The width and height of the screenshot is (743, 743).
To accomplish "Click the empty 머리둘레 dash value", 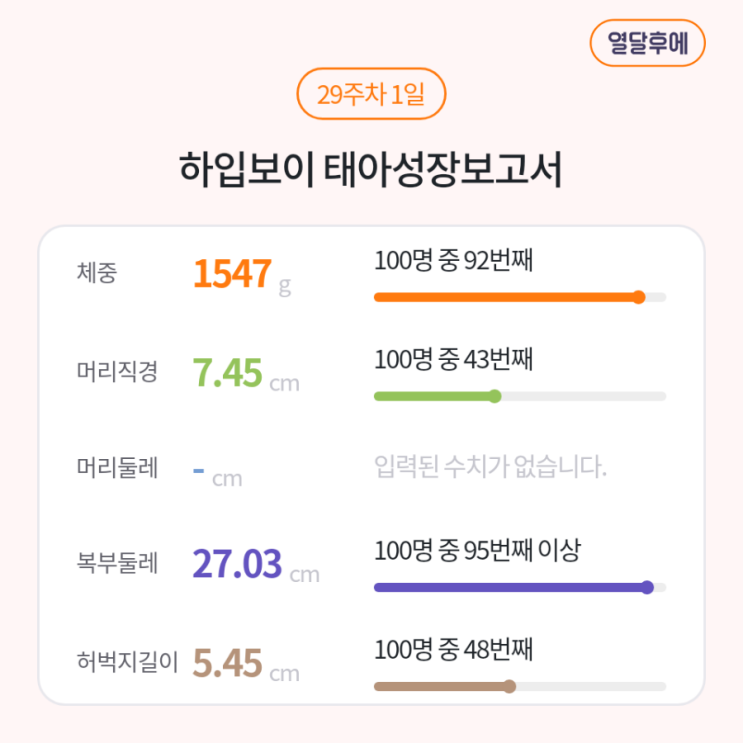I will 199,469.
